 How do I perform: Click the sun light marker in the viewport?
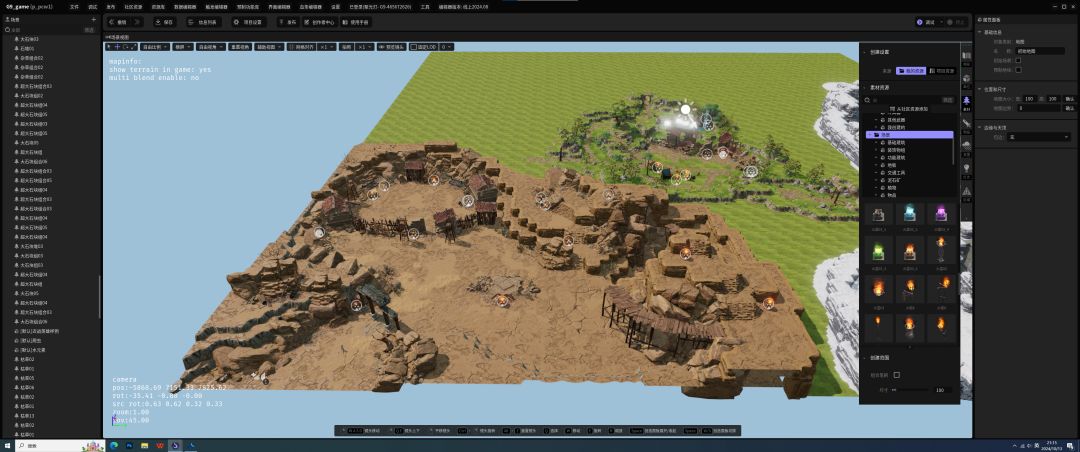coord(685,109)
